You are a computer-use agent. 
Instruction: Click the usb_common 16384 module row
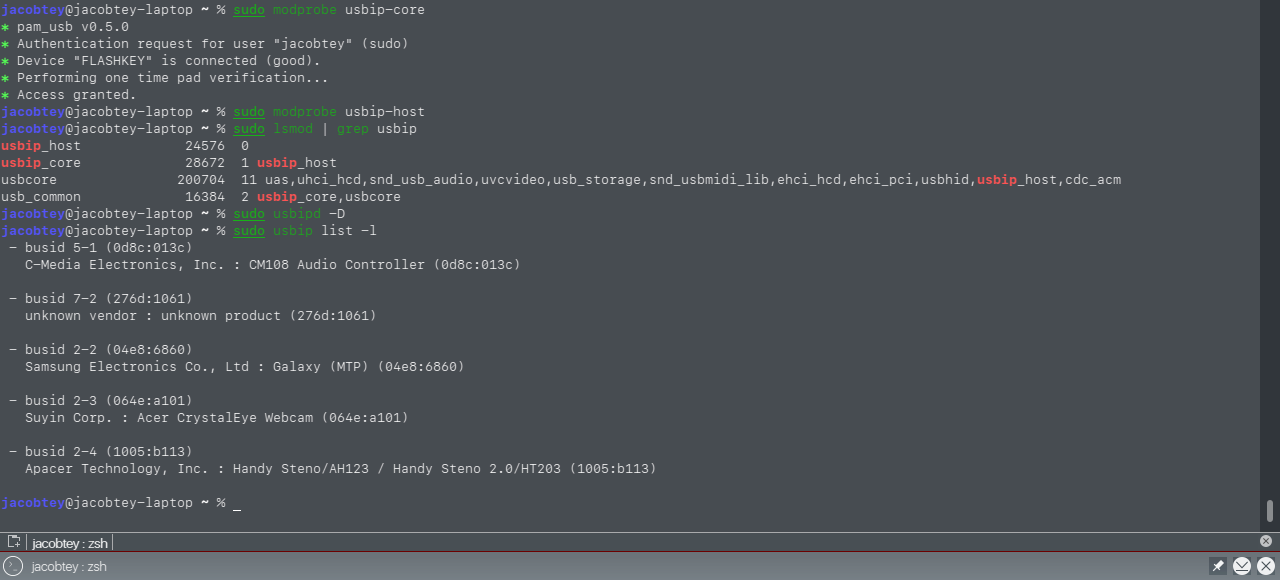(x=201, y=197)
